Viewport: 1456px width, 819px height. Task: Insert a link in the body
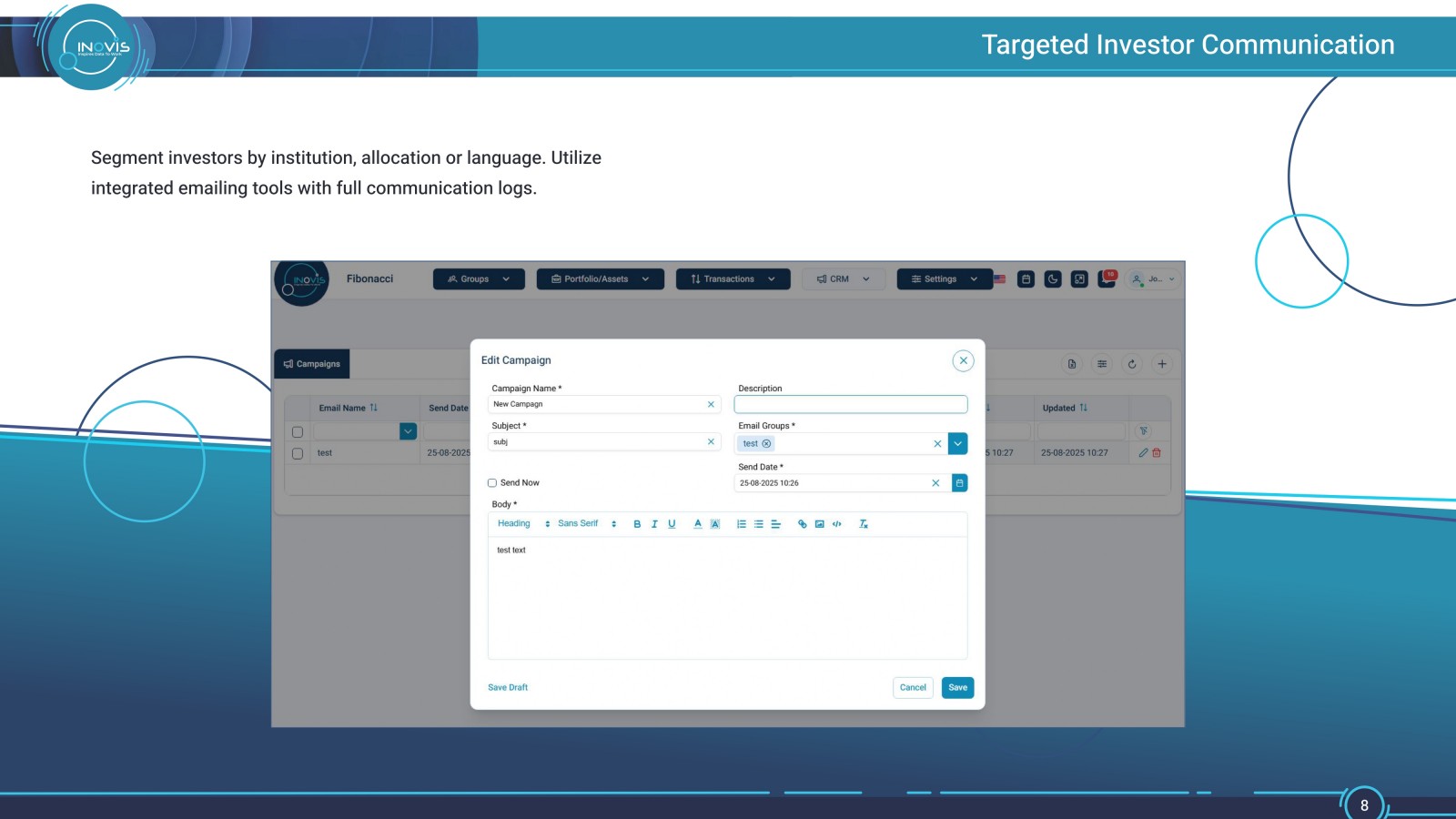802,524
